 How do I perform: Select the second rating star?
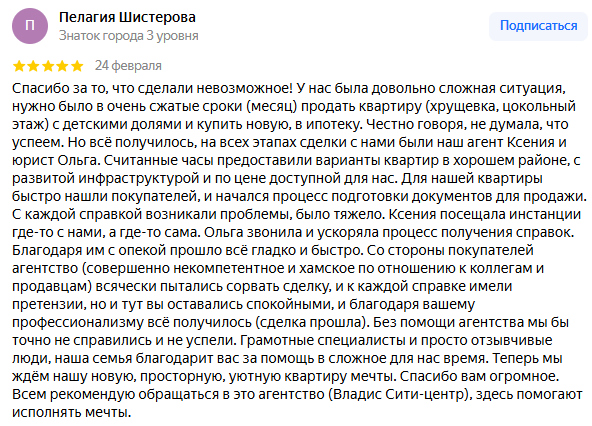[x=33, y=66]
